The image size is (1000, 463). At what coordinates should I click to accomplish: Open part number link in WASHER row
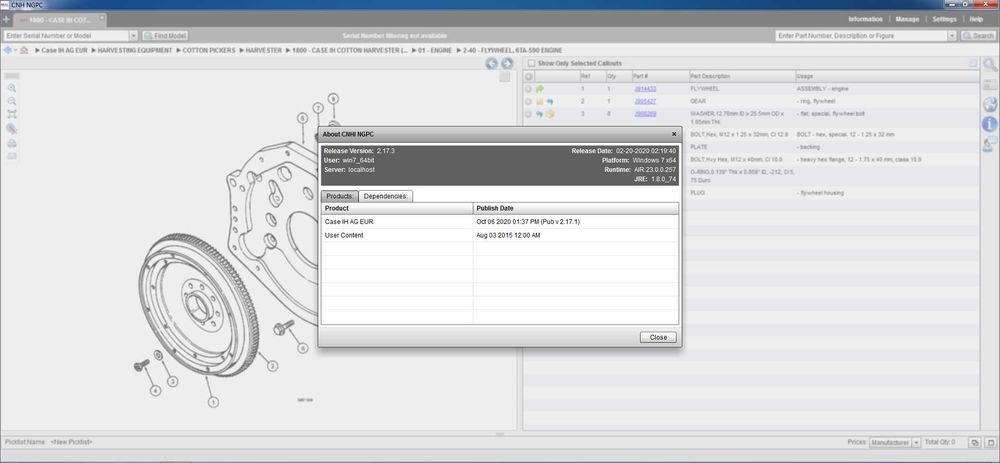645,114
